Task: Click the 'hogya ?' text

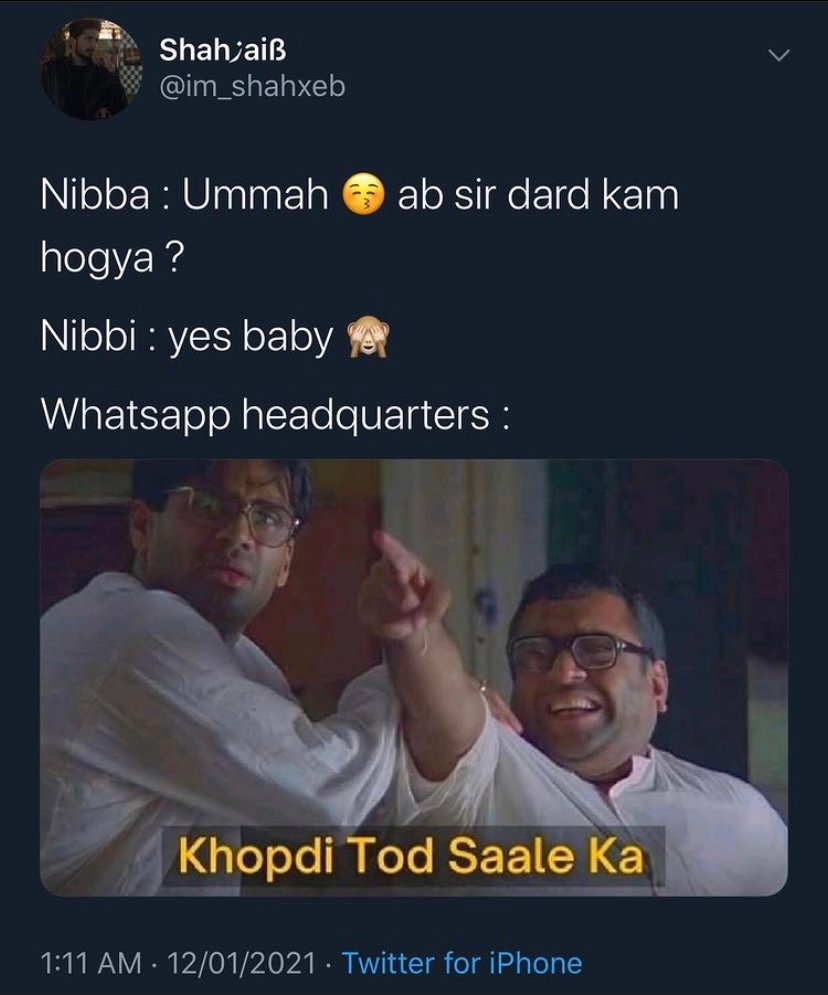Action: coord(112,258)
